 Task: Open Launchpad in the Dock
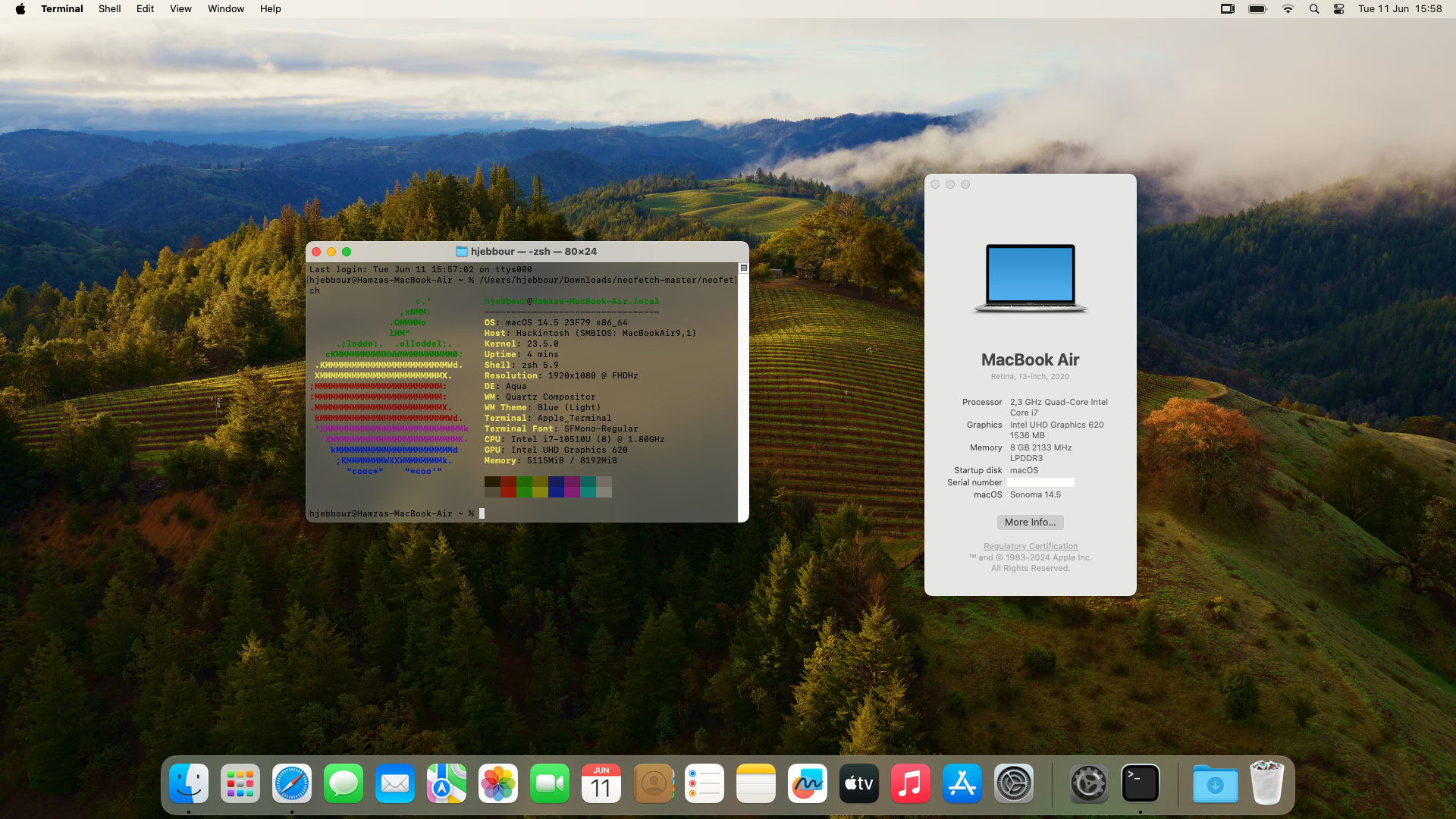point(240,783)
